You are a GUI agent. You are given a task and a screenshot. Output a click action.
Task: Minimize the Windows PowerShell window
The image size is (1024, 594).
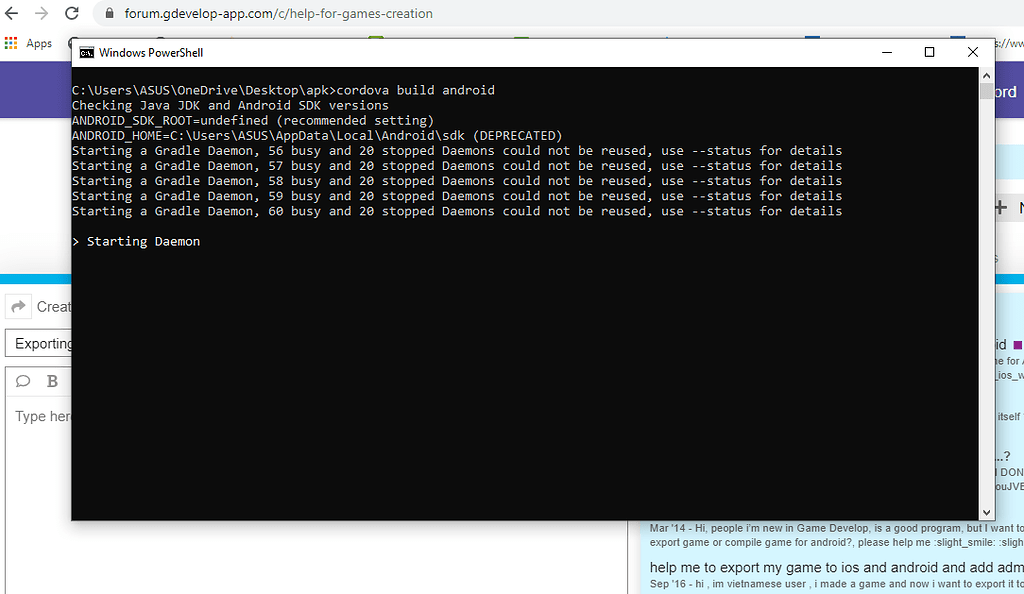[x=887, y=51]
